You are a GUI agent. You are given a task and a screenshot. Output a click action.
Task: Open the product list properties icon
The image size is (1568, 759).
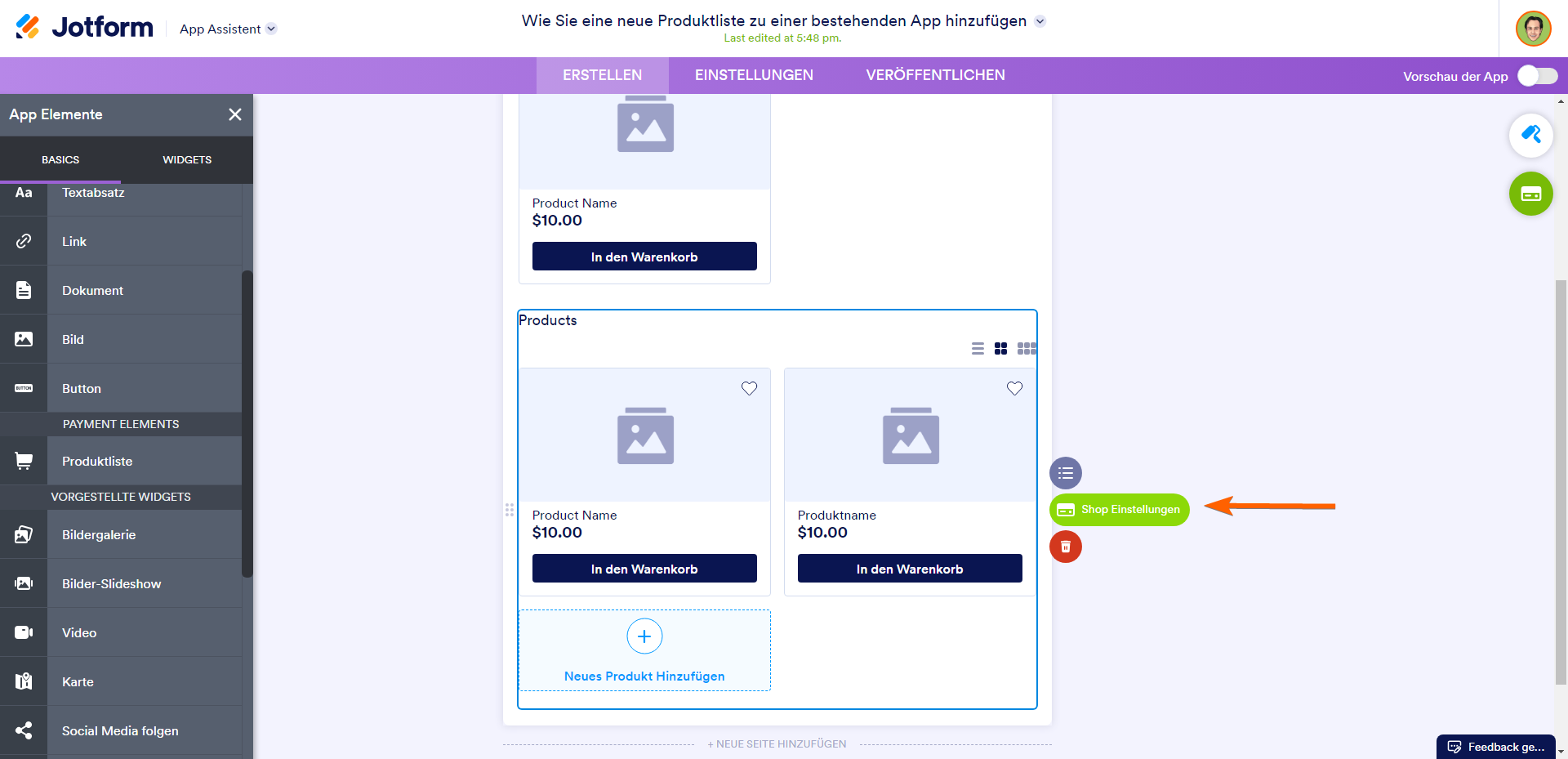(1065, 473)
